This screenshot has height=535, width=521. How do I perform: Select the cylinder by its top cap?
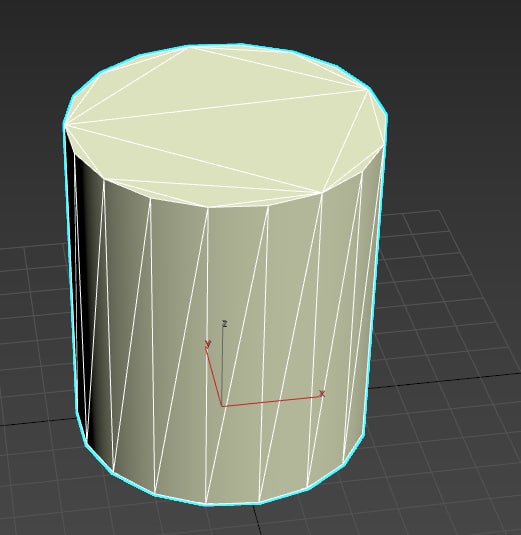pos(225,126)
